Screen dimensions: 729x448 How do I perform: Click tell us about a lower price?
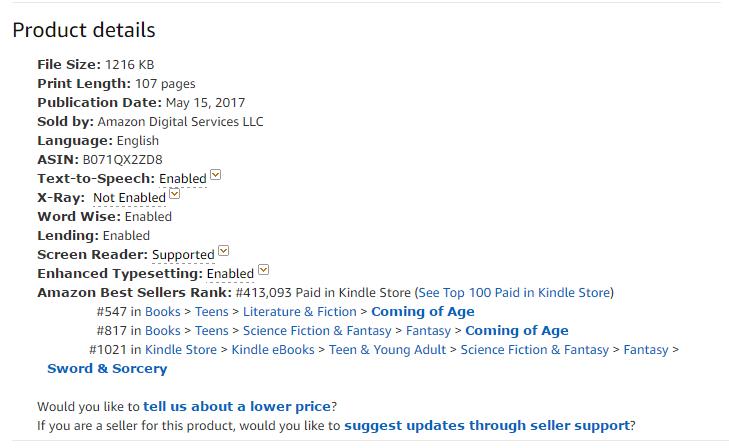[x=237, y=407]
